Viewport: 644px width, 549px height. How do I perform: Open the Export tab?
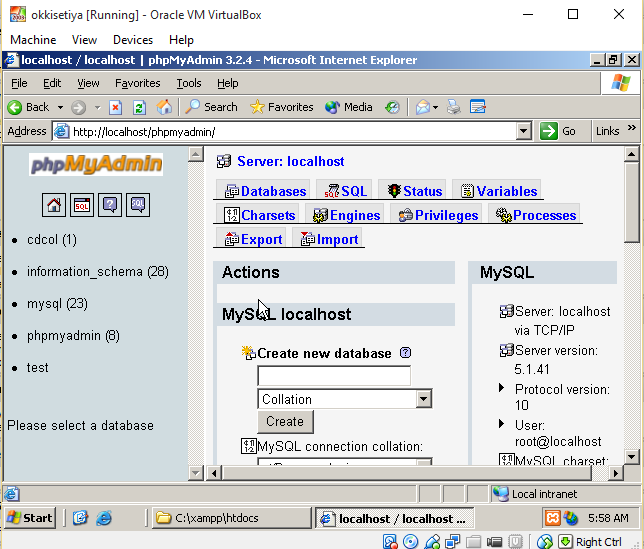pyautogui.click(x=253, y=239)
